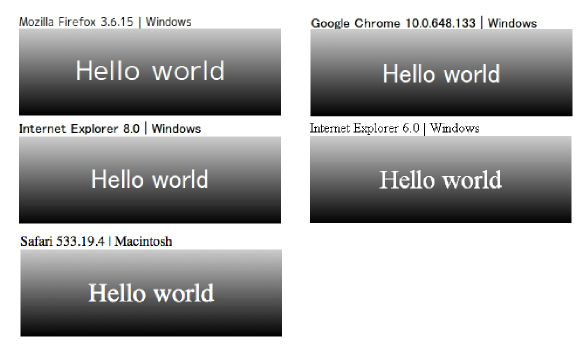The height and width of the screenshot is (360, 585).
Task: Click Hello world box under Firefox label
Action: 150,72
